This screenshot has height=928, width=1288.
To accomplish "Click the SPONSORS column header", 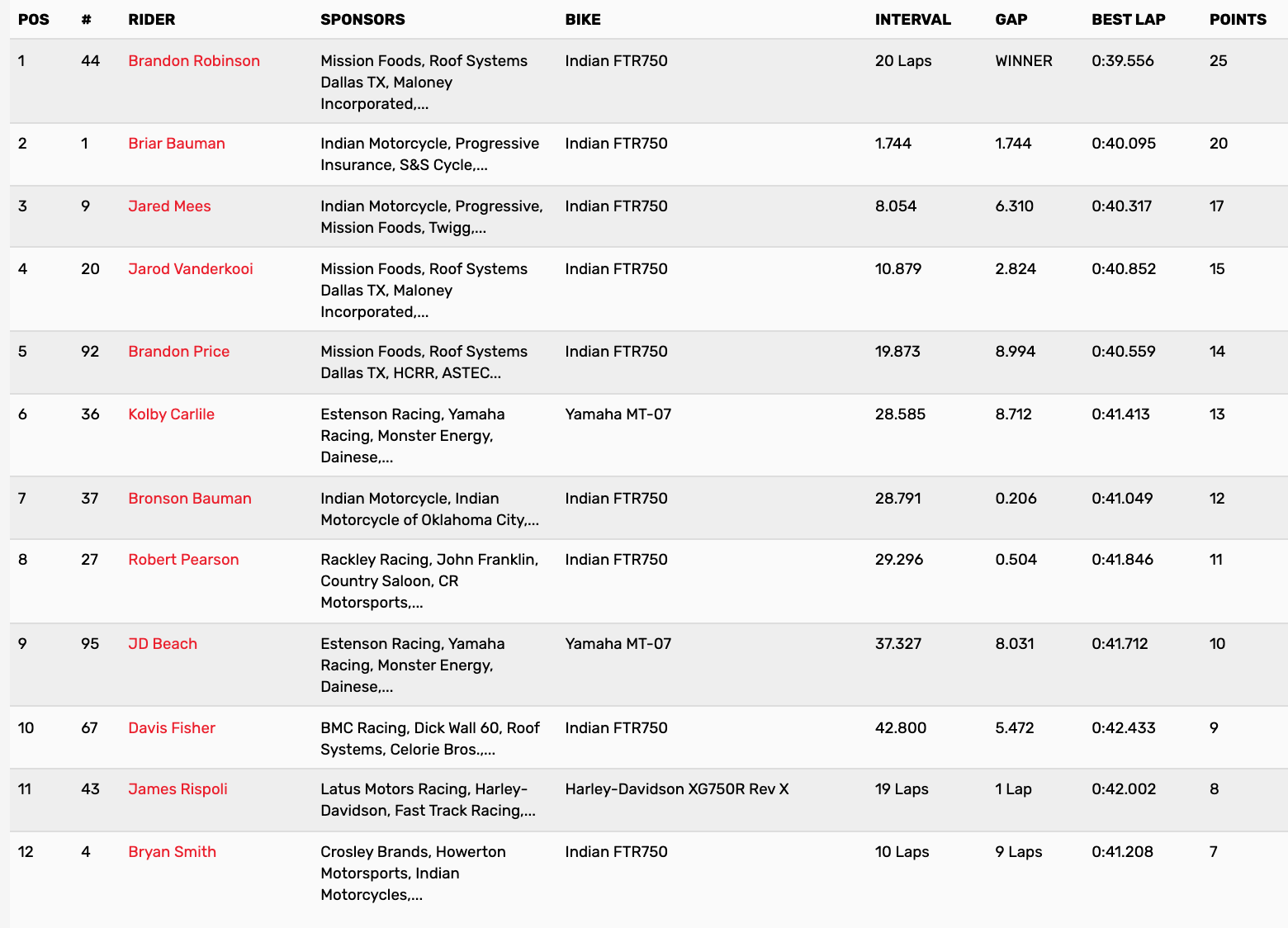I will point(362,20).
